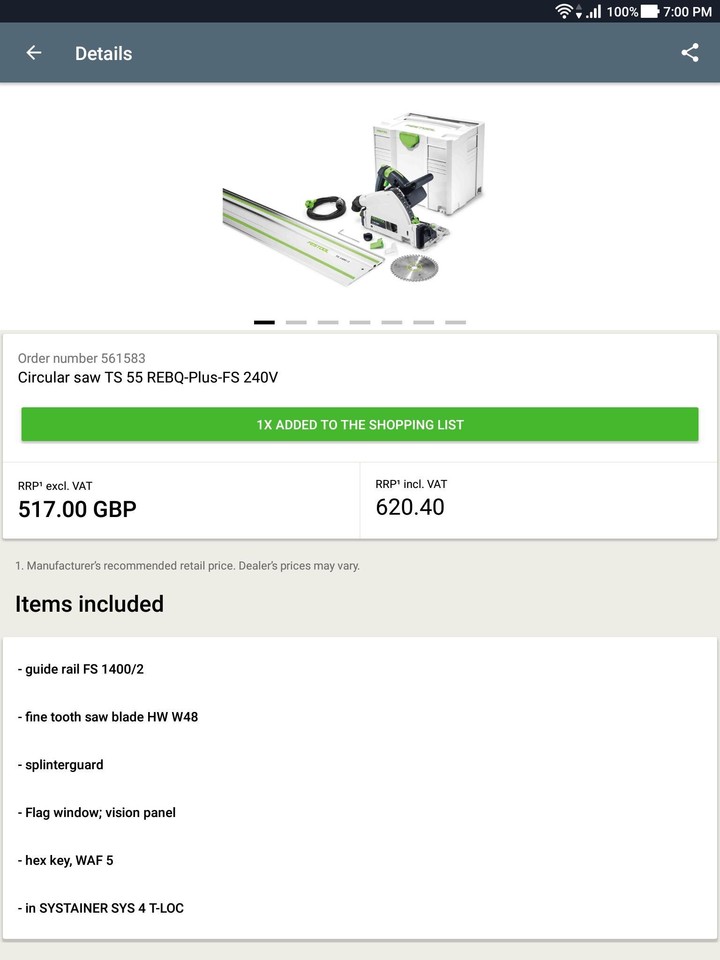The image size is (720, 960).
Task: Tap the cellular signal bars icon
Action: click(594, 11)
